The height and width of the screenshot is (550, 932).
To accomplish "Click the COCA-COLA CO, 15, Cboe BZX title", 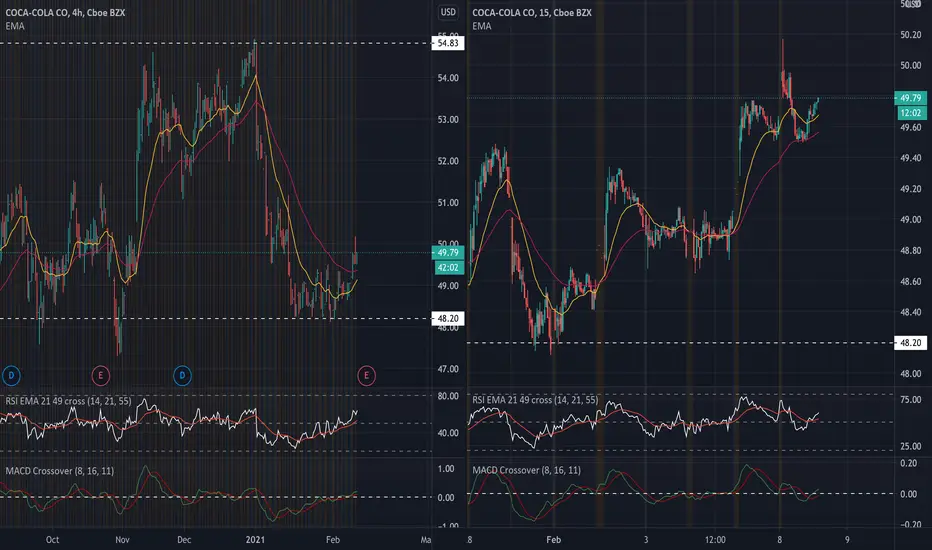I will click(x=532, y=12).
